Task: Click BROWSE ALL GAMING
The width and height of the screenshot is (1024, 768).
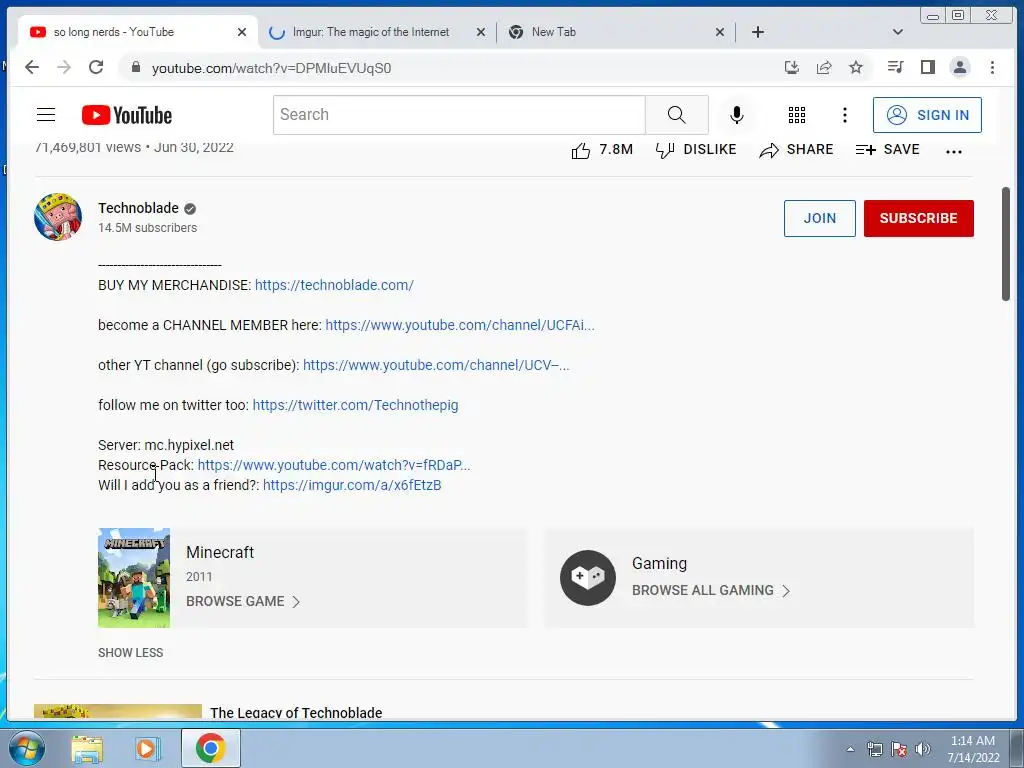Action: point(711,590)
